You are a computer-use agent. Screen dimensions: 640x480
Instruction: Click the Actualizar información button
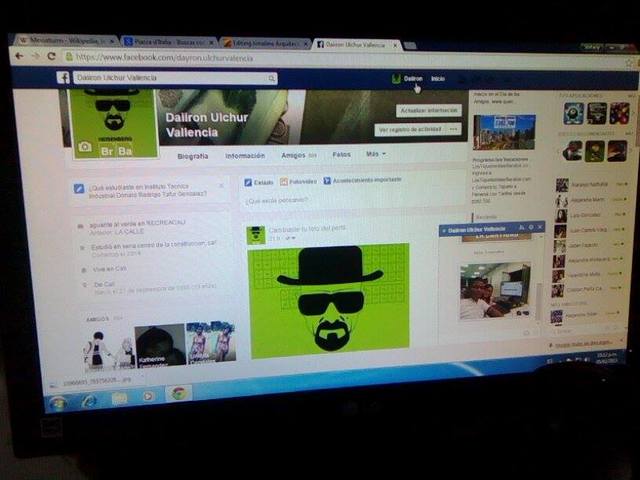(x=429, y=111)
